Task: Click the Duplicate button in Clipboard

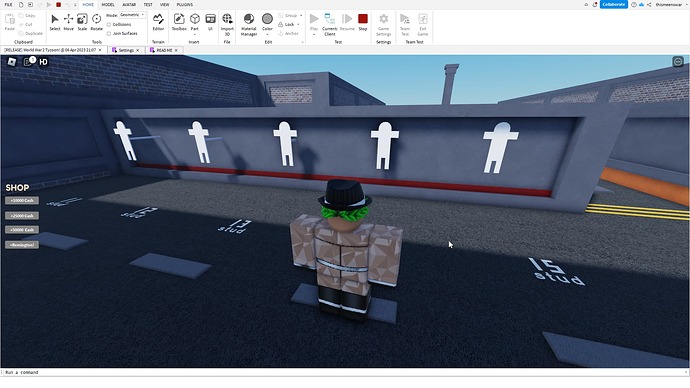Action: (31, 33)
